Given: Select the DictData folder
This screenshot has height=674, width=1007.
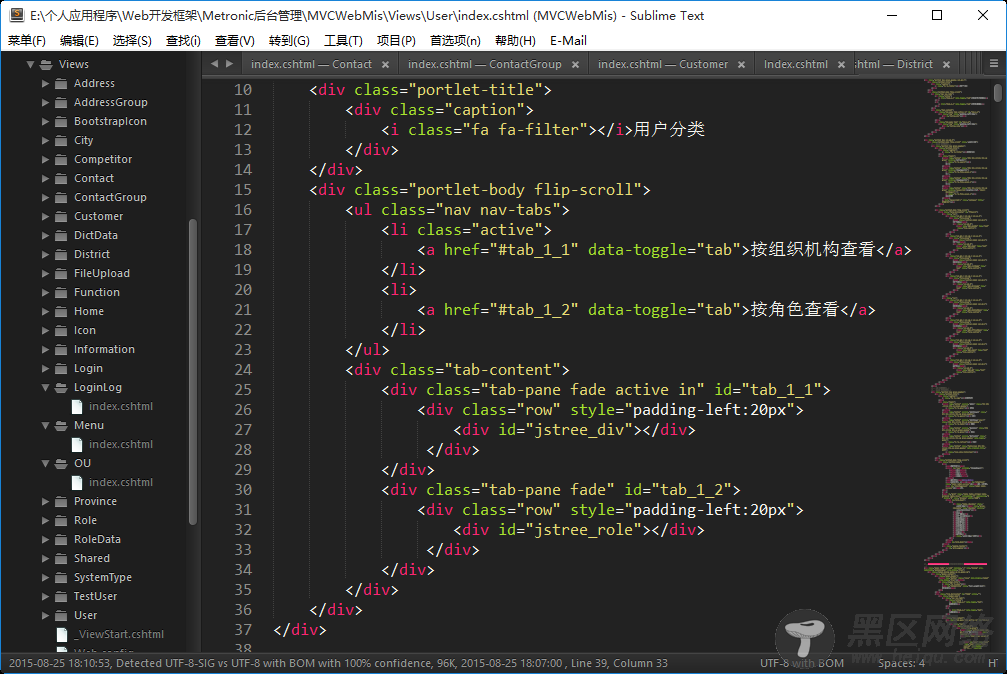Looking at the screenshot, I should coord(96,235).
